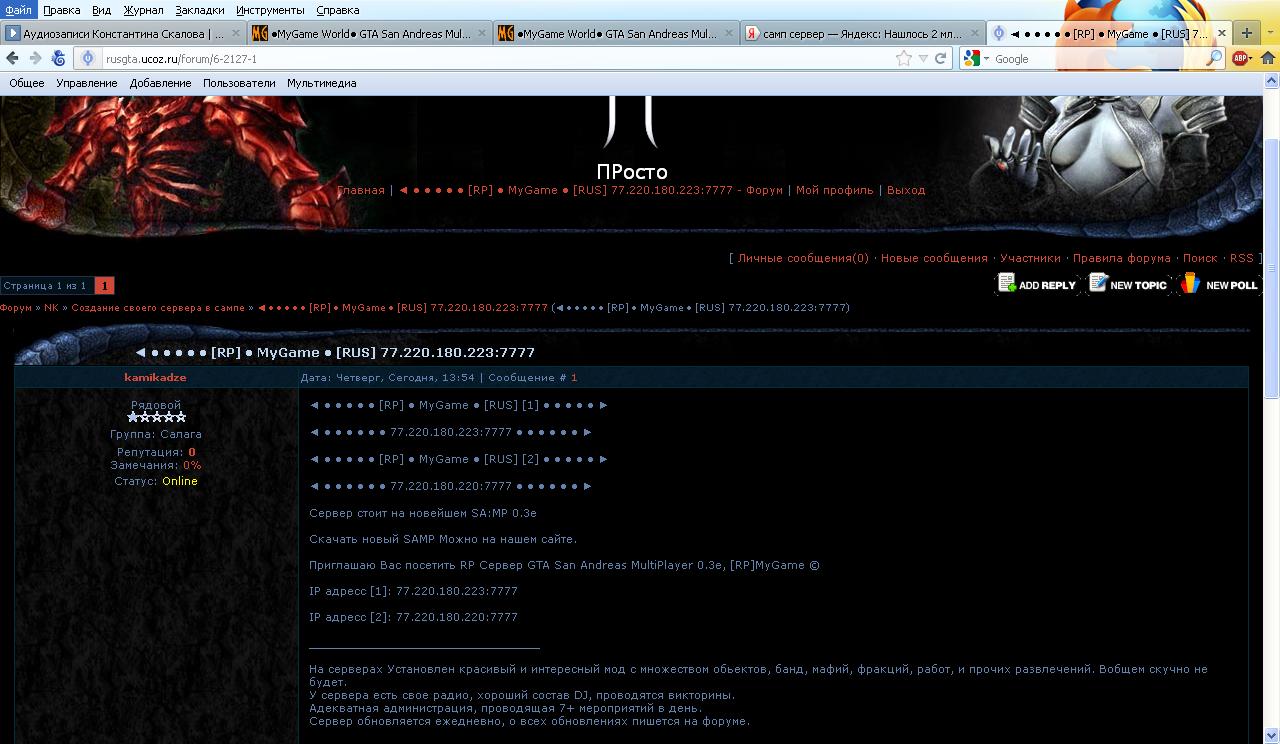Click the New Topic button

1128,284
